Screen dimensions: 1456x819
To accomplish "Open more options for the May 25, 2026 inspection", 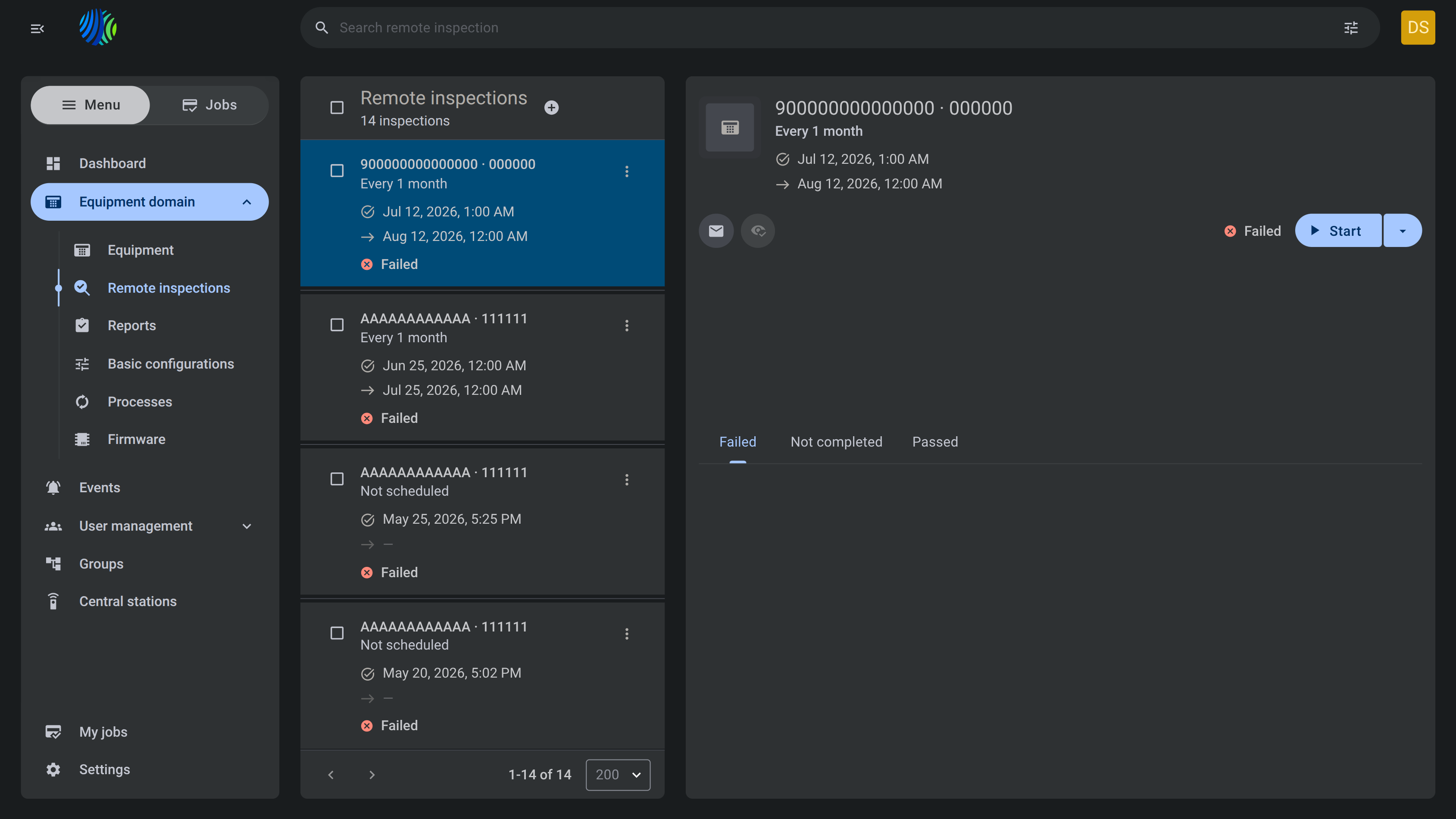I will (627, 480).
